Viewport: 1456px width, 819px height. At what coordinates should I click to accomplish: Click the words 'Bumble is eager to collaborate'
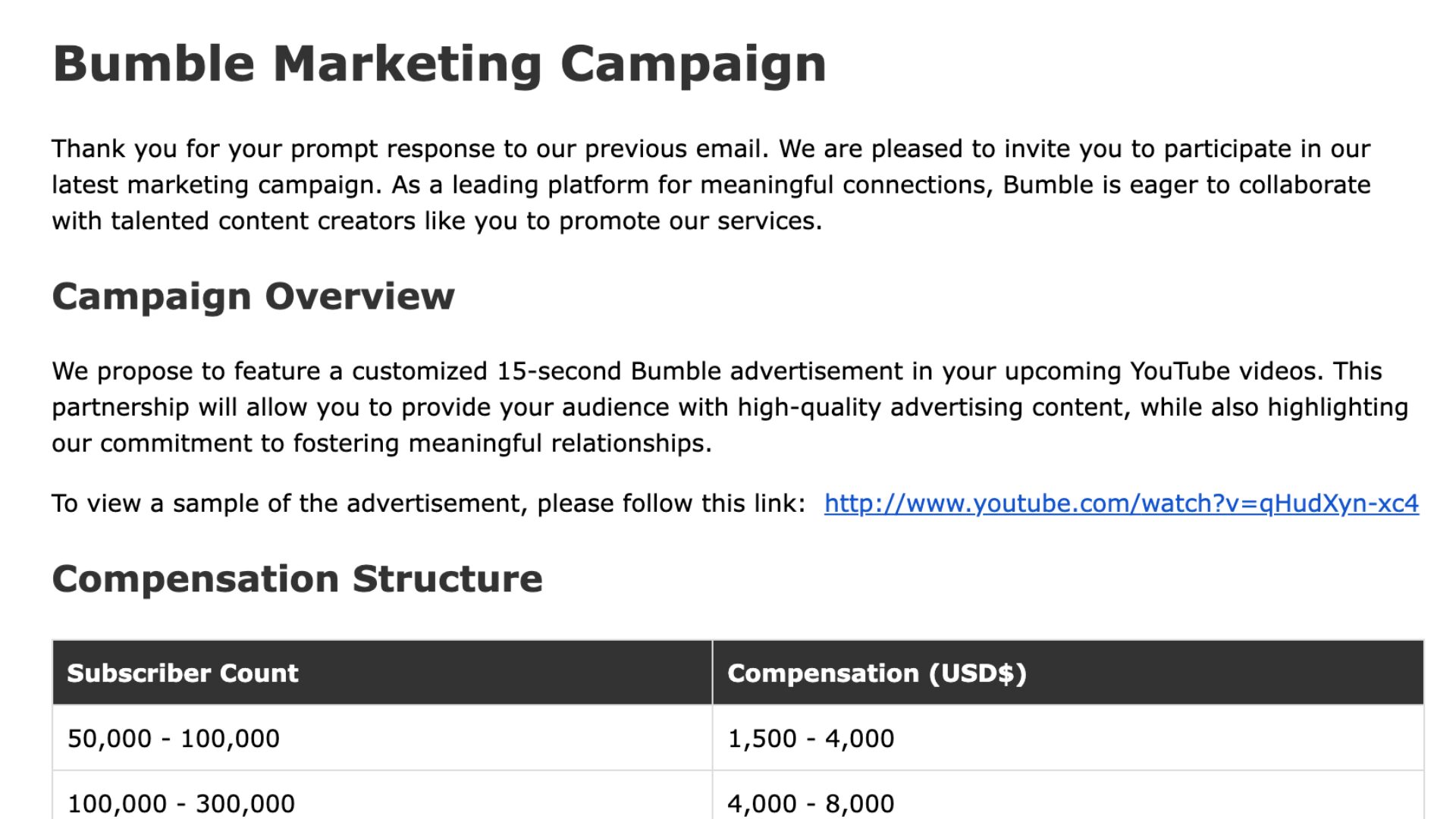coord(1187,185)
